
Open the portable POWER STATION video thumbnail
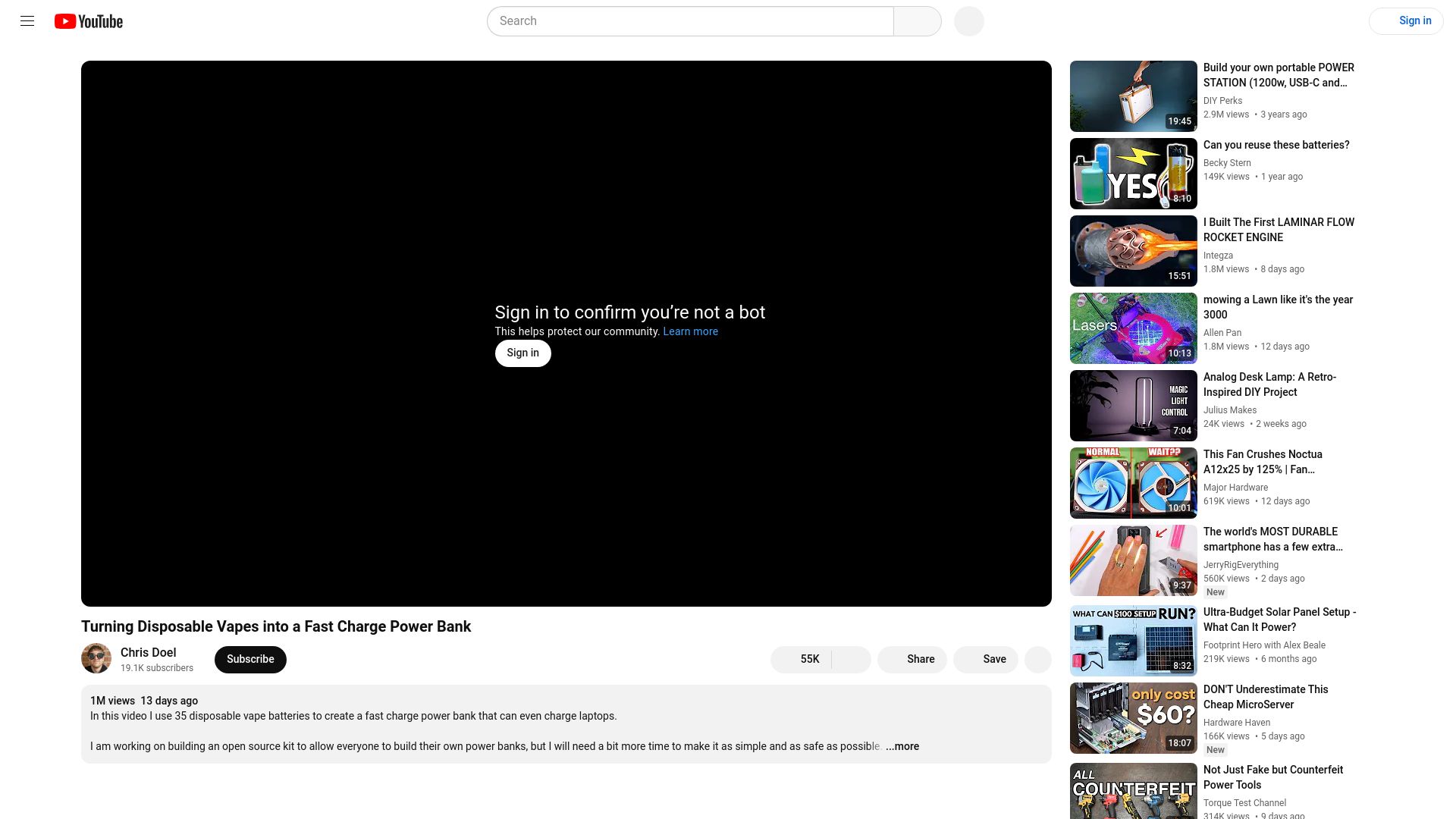1134,96
